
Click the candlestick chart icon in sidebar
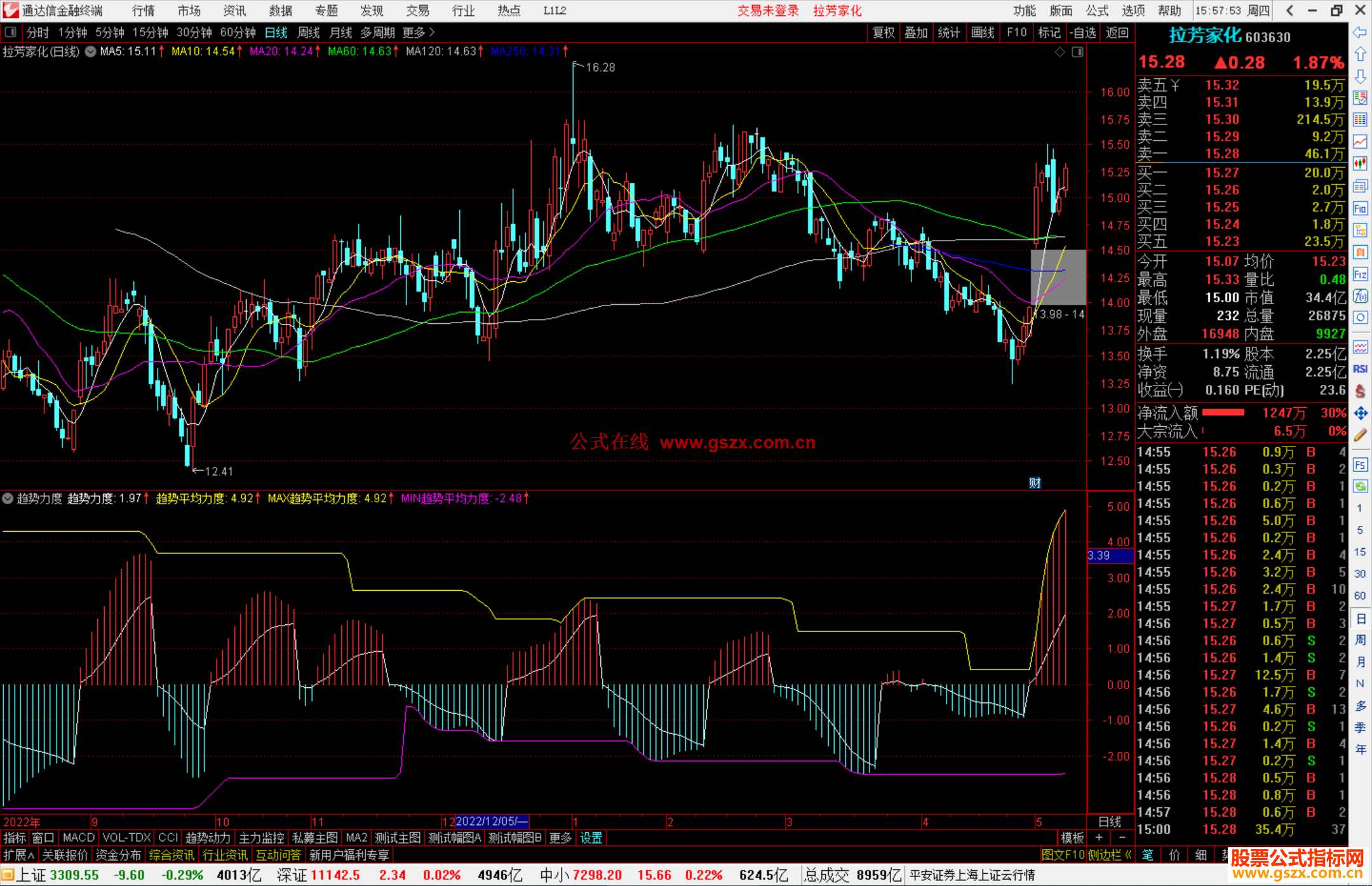pos(1360,163)
